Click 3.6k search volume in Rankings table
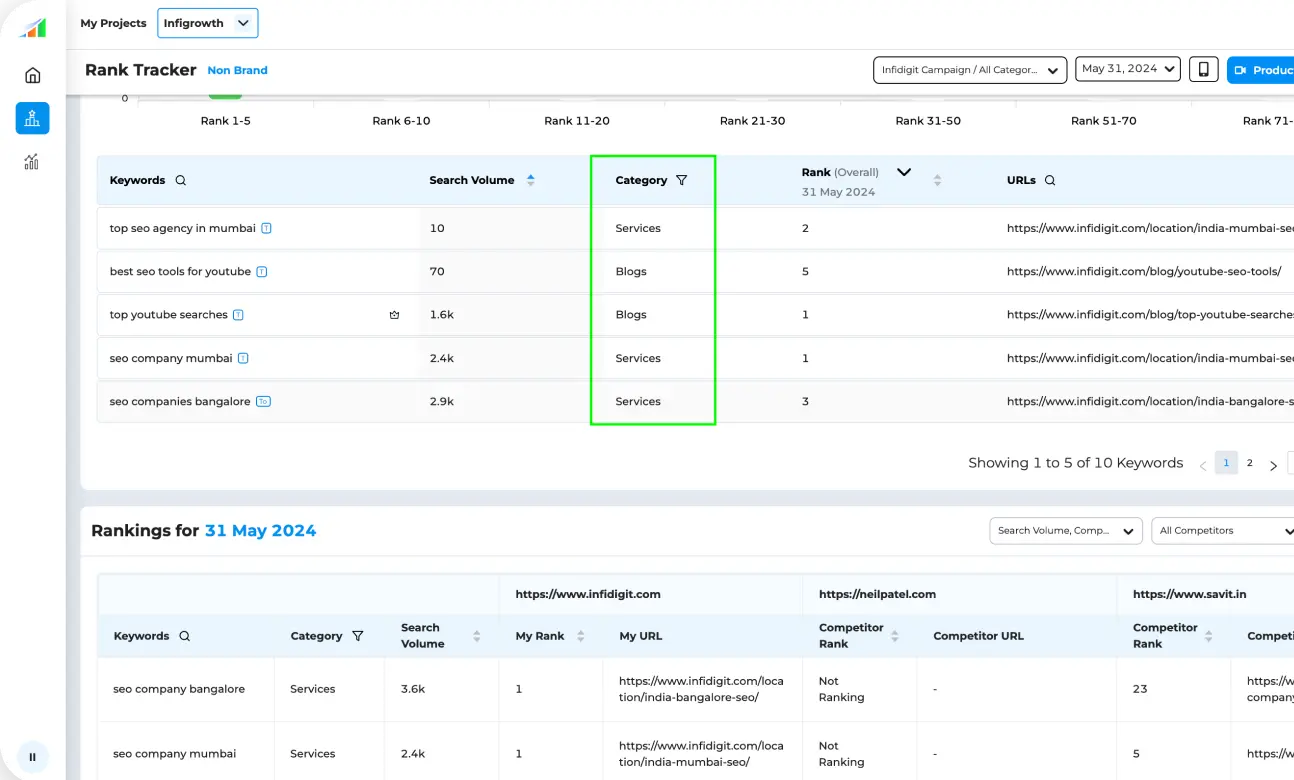Viewport: 1294px width, 780px height. (x=413, y=689)
